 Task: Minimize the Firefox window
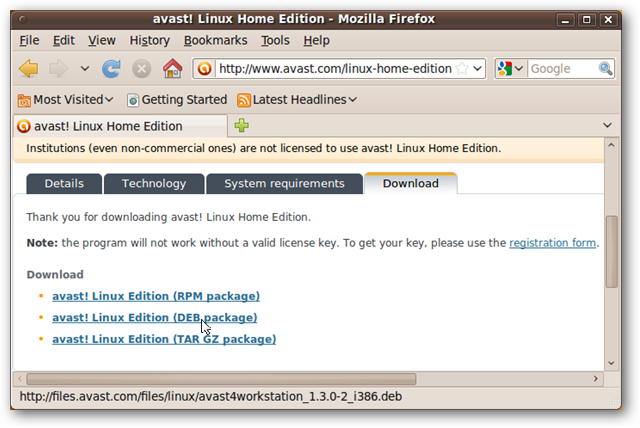(x=565, y=20)
